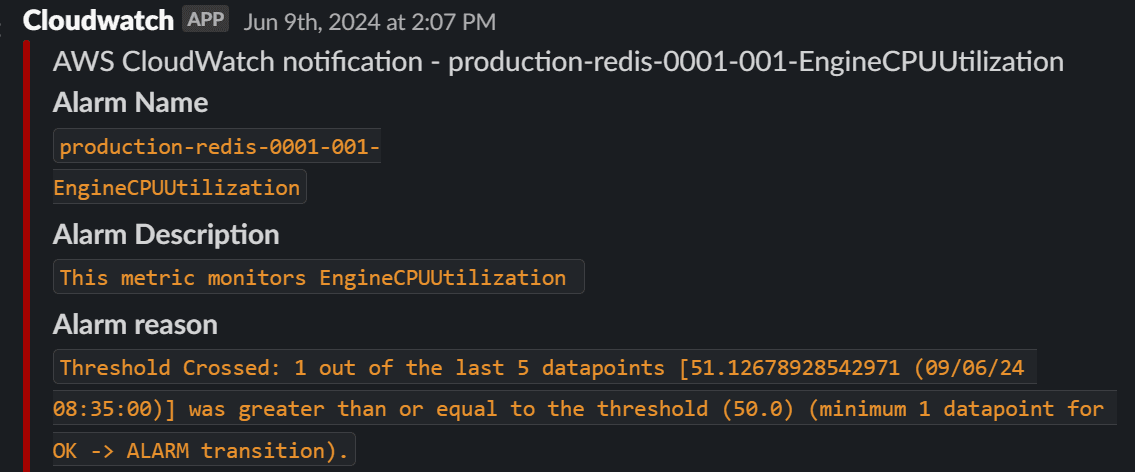Open the Jun 9th 2:07 PM timestamp
1135x472 pixels.
pyautogui.click(x=369, y=21)
